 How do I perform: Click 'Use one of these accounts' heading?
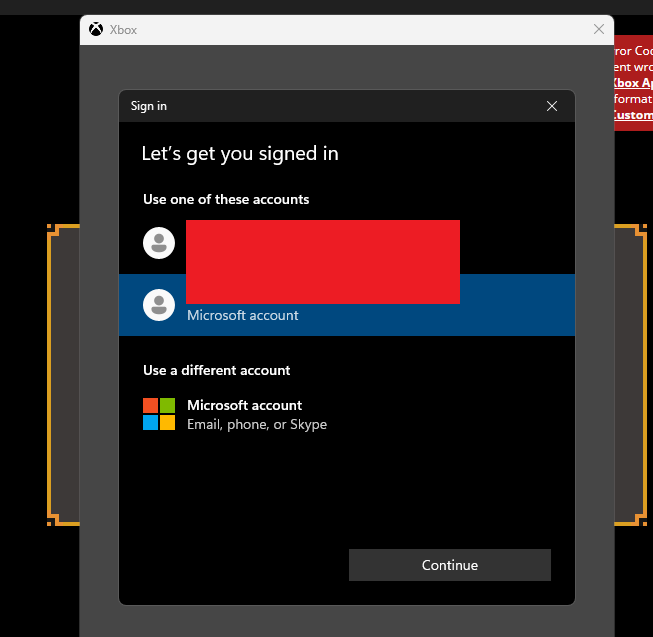click(226, 199)
